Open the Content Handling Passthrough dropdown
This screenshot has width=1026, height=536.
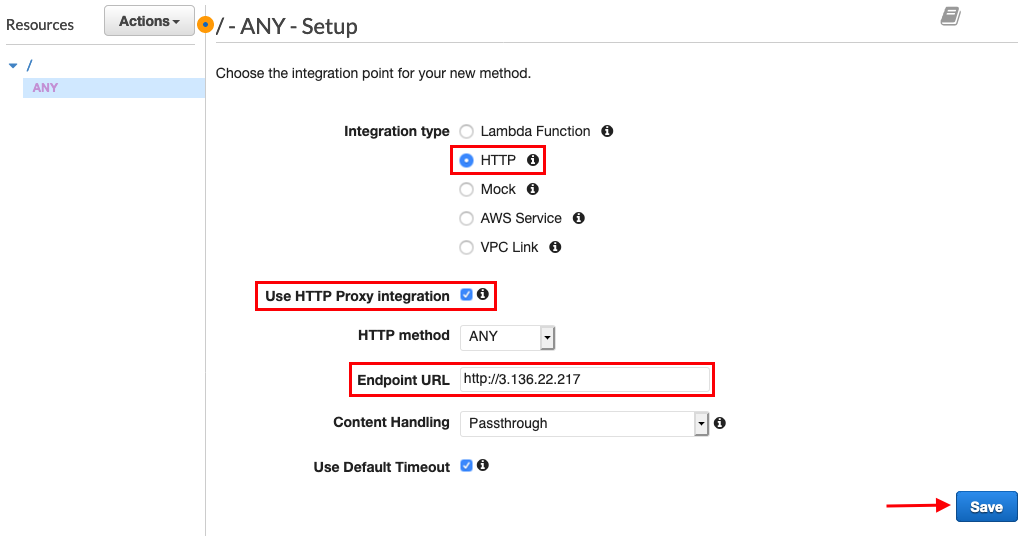point(584,423)
